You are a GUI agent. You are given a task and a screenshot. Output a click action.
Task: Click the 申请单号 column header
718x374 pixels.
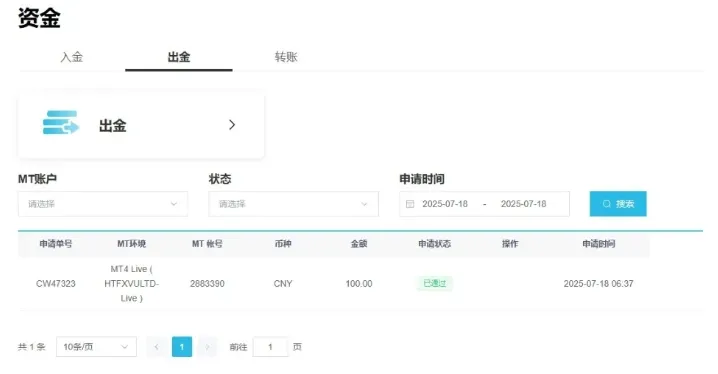[55, 244]
